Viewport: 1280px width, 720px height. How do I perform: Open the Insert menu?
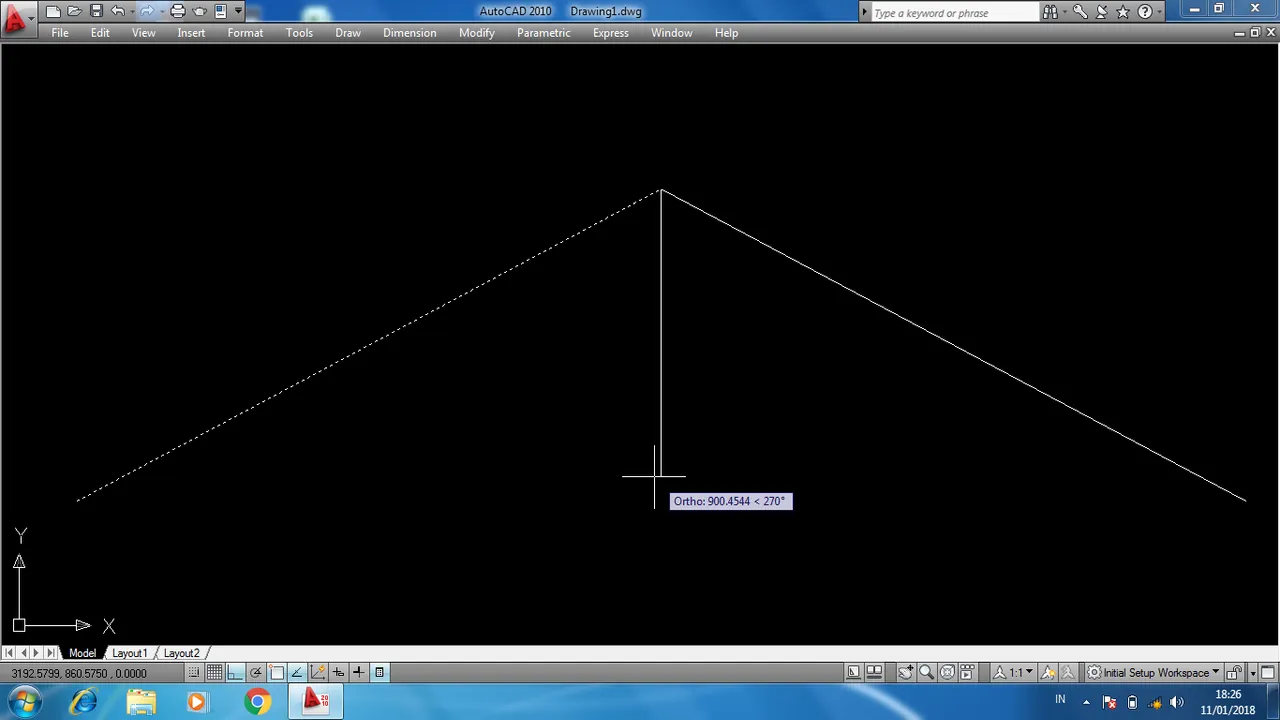(191, 33)
